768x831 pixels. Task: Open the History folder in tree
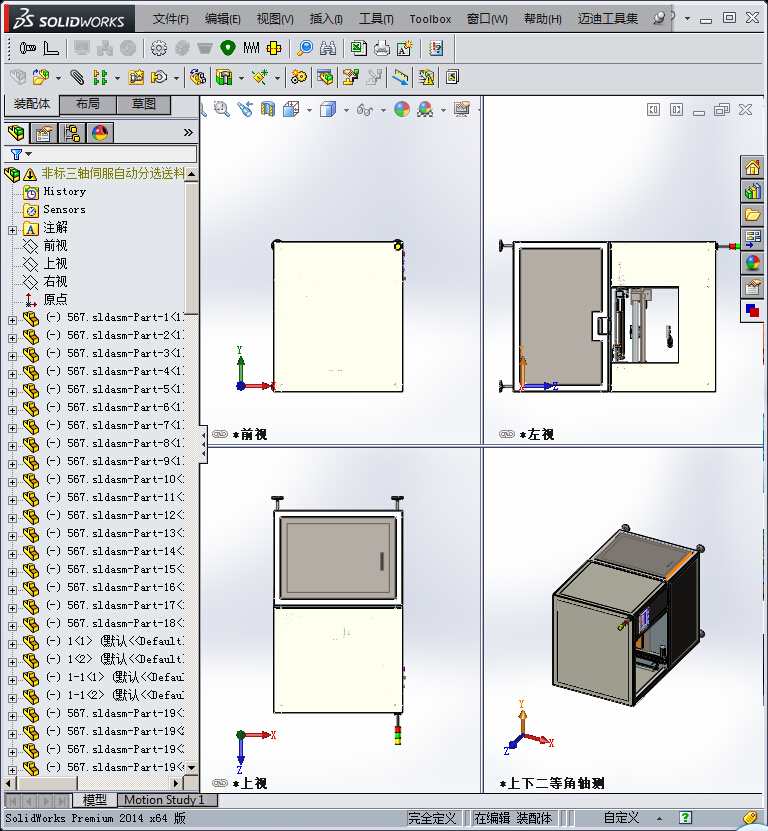[x=65, y=191]
